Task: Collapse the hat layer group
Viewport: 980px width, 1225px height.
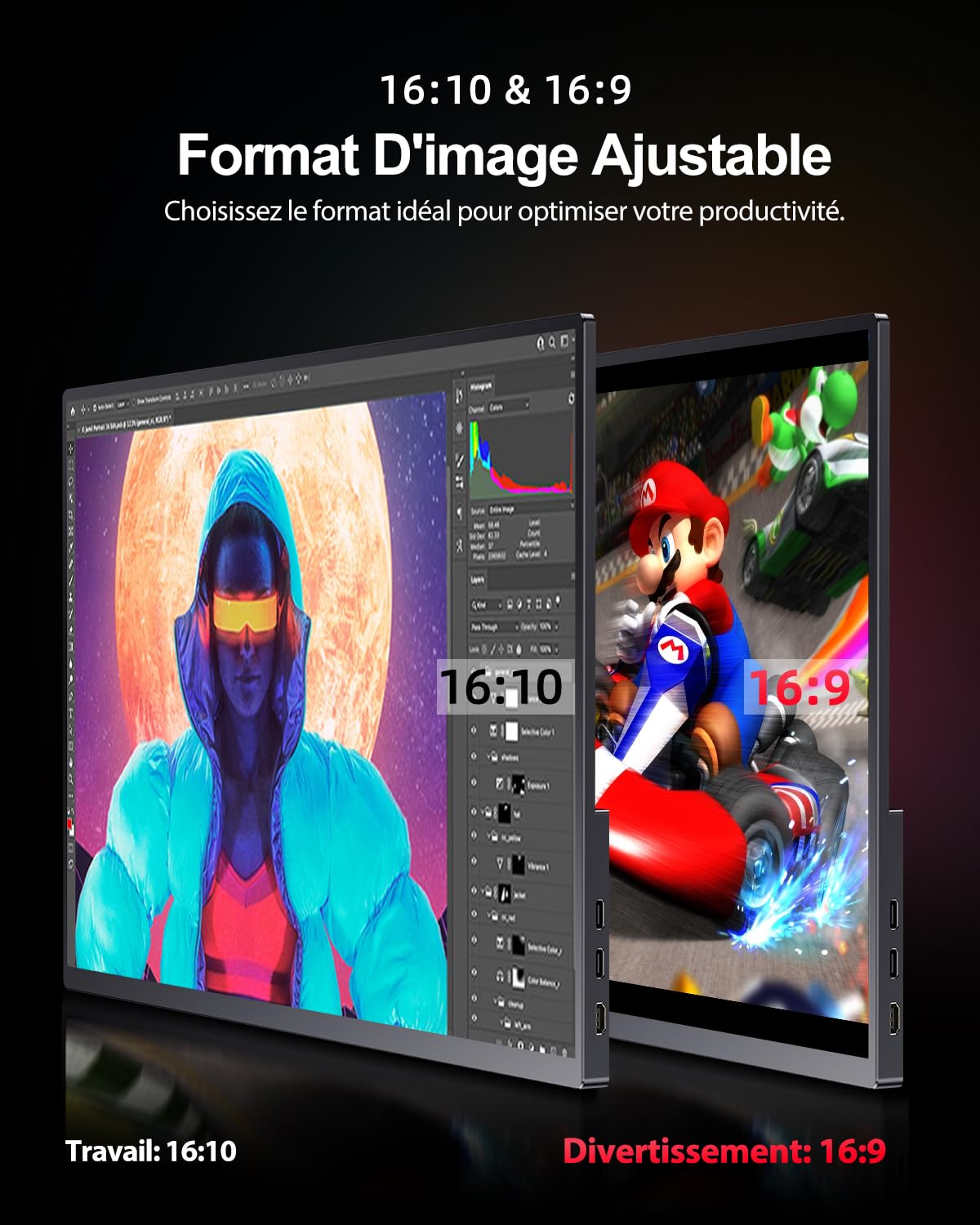Action: click(482, 811)
